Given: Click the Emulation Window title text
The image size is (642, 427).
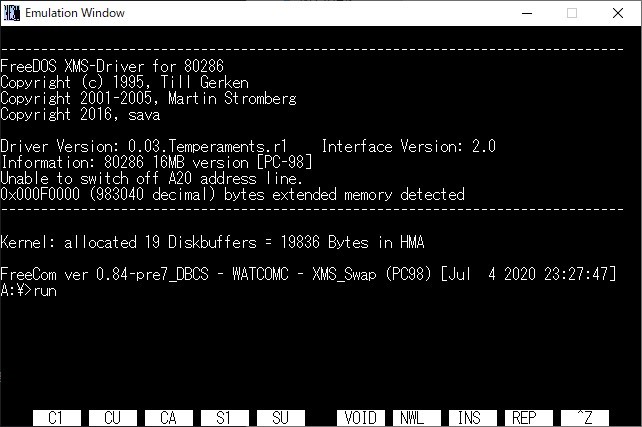Looking at the screenshot, I should 76,13.
